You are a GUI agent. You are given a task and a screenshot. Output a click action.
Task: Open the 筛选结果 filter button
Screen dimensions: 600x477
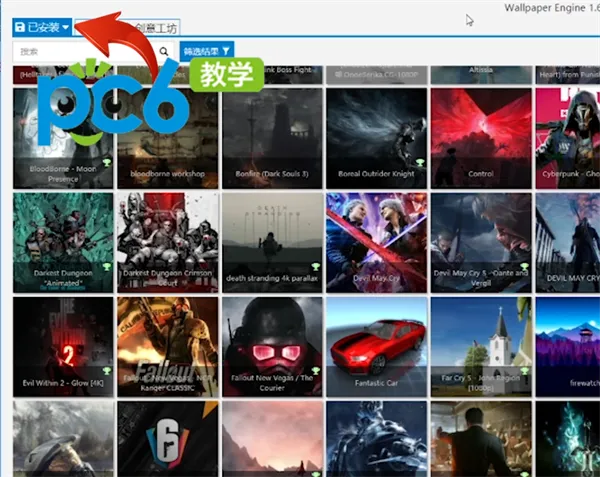(x=207, y=51)
